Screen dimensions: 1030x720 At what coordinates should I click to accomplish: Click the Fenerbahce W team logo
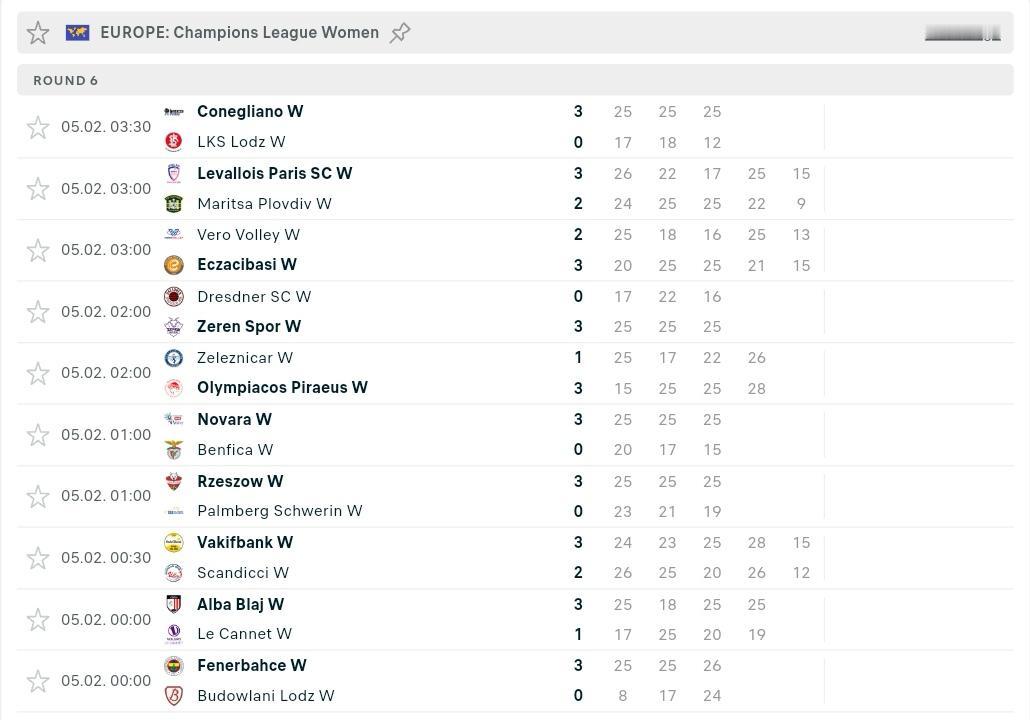click(x=174, y=666)
